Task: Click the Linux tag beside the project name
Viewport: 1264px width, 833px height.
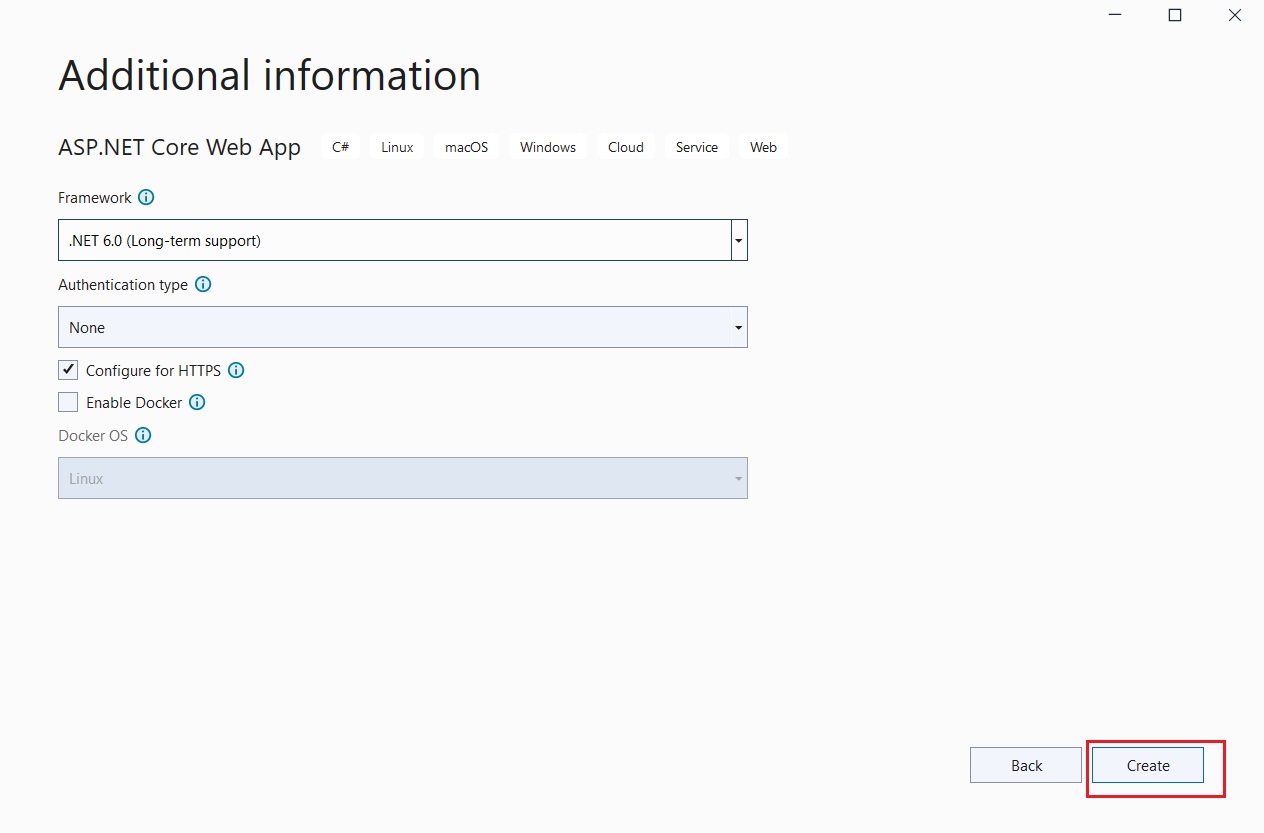Action: 397,147
